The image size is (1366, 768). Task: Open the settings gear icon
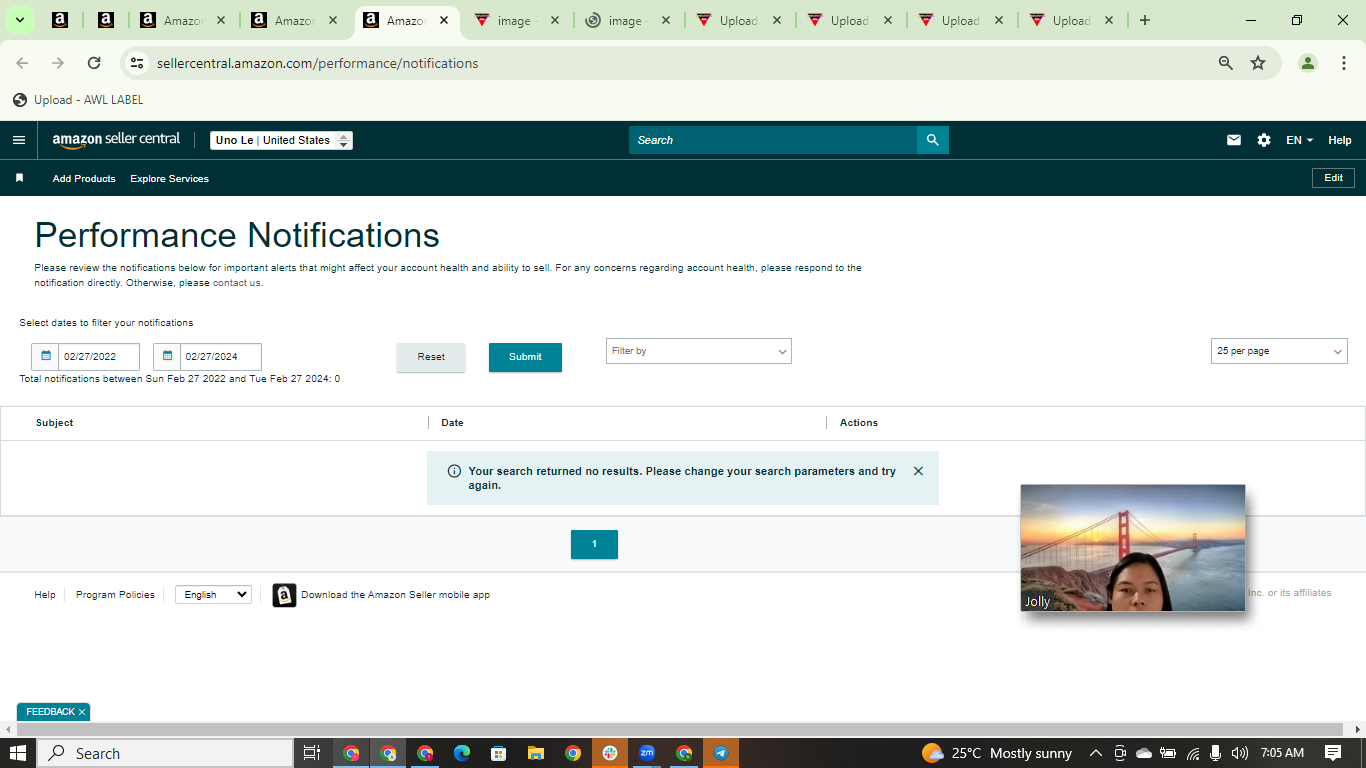[x=1264, y=140]
